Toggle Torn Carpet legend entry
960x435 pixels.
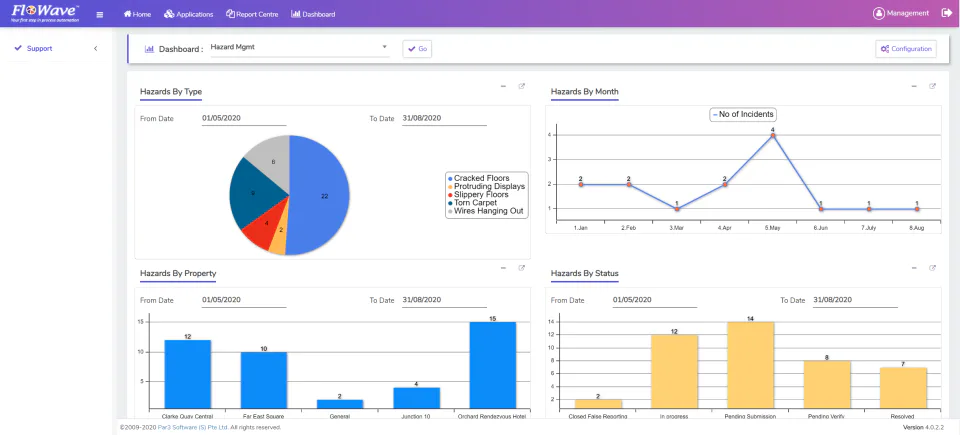472,203
